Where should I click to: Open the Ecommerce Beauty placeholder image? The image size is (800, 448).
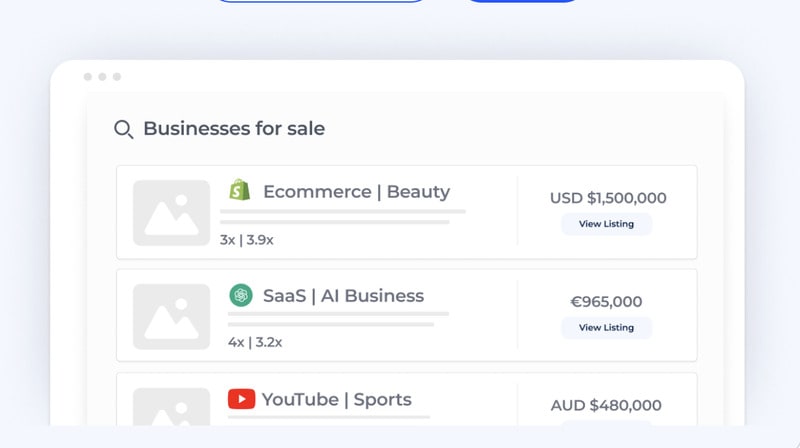[171, 213]
